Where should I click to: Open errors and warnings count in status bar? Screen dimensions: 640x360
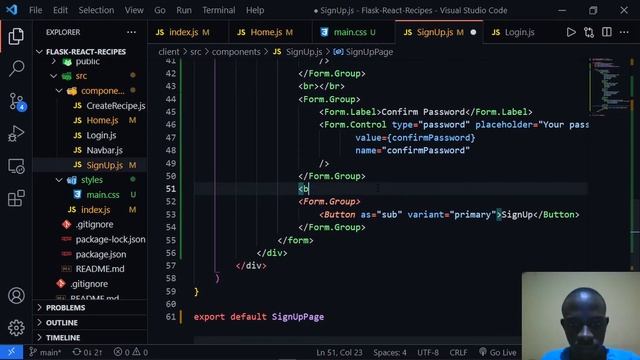(131, 352)
